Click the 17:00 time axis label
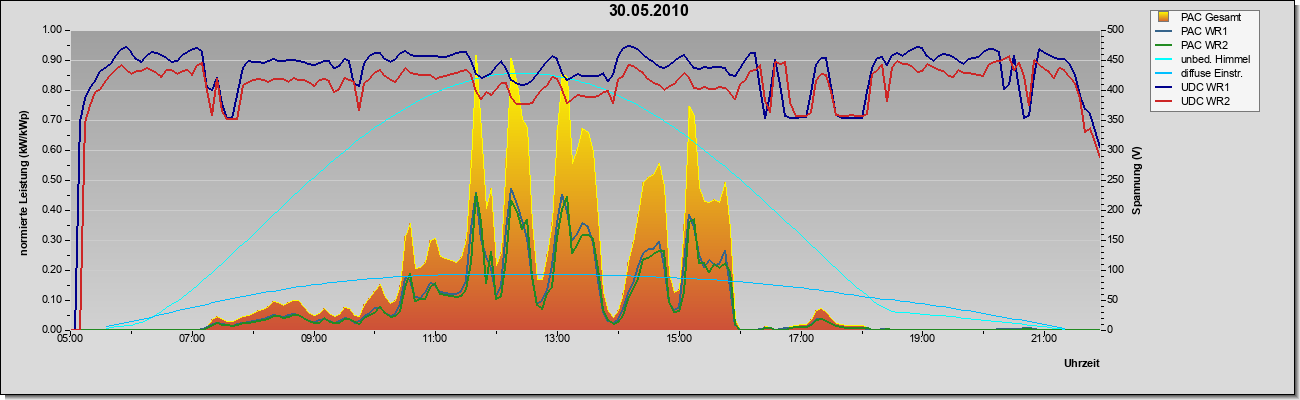Viewport: 1300px width, 400px height. pos(800,338)
